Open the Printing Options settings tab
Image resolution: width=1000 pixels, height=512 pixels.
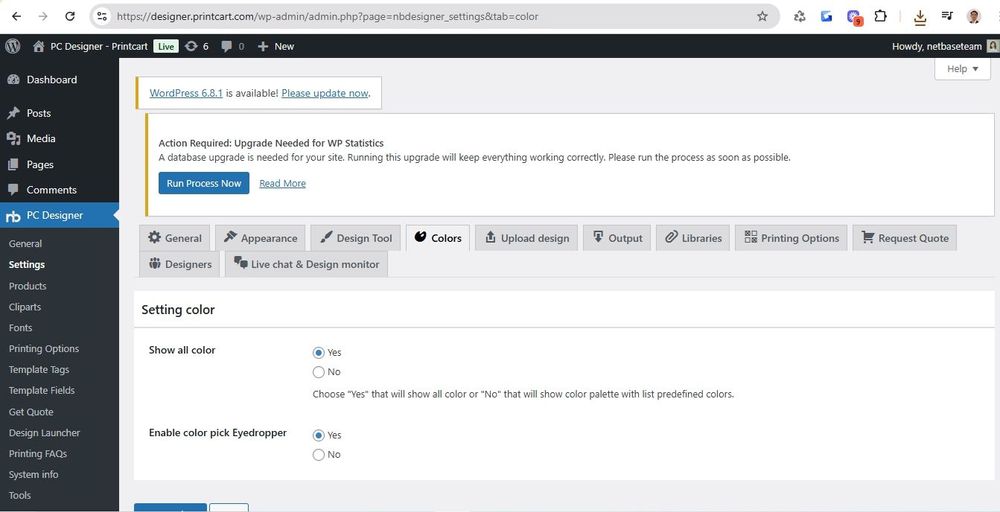coord(791,238)
